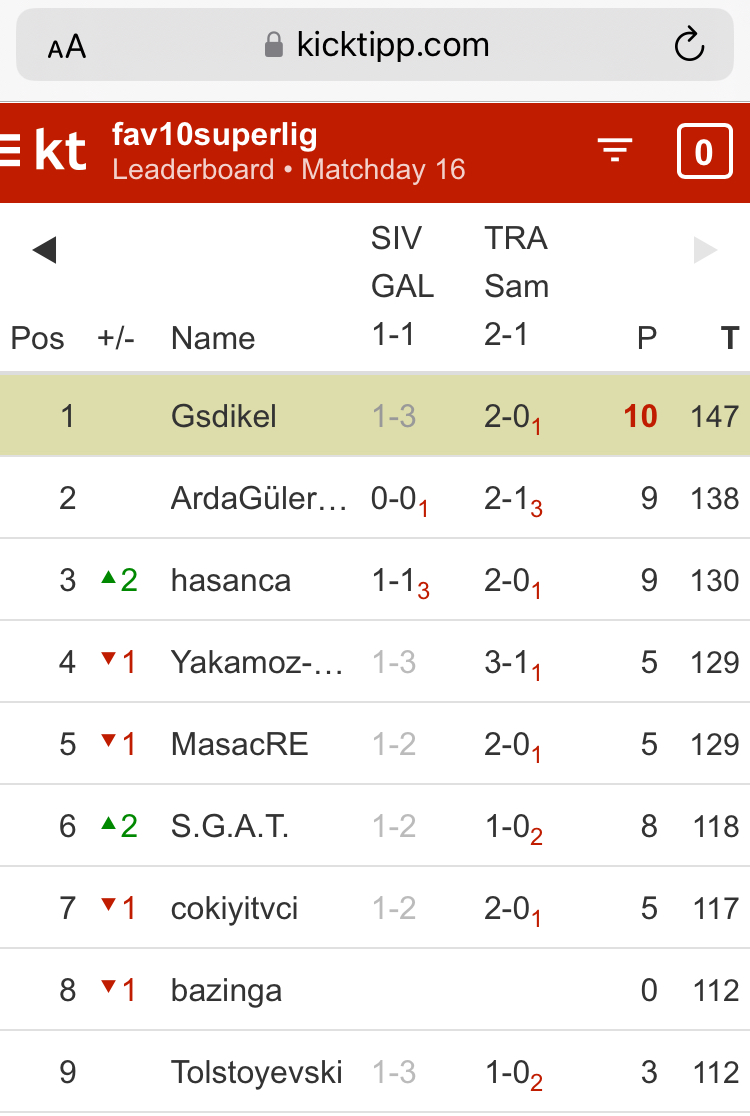This screenshot has width=750, height=1116.
Task: Click the T total points column header
Action: [x=730, y=338]
